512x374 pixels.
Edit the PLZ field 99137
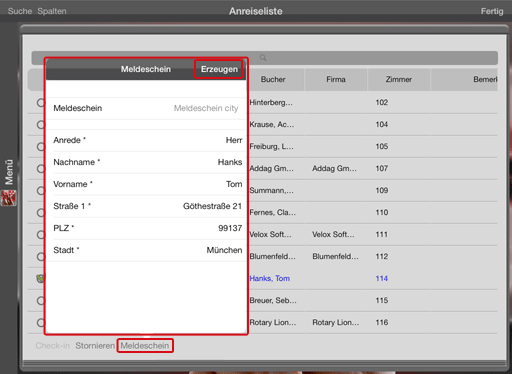tap(147, 228)
